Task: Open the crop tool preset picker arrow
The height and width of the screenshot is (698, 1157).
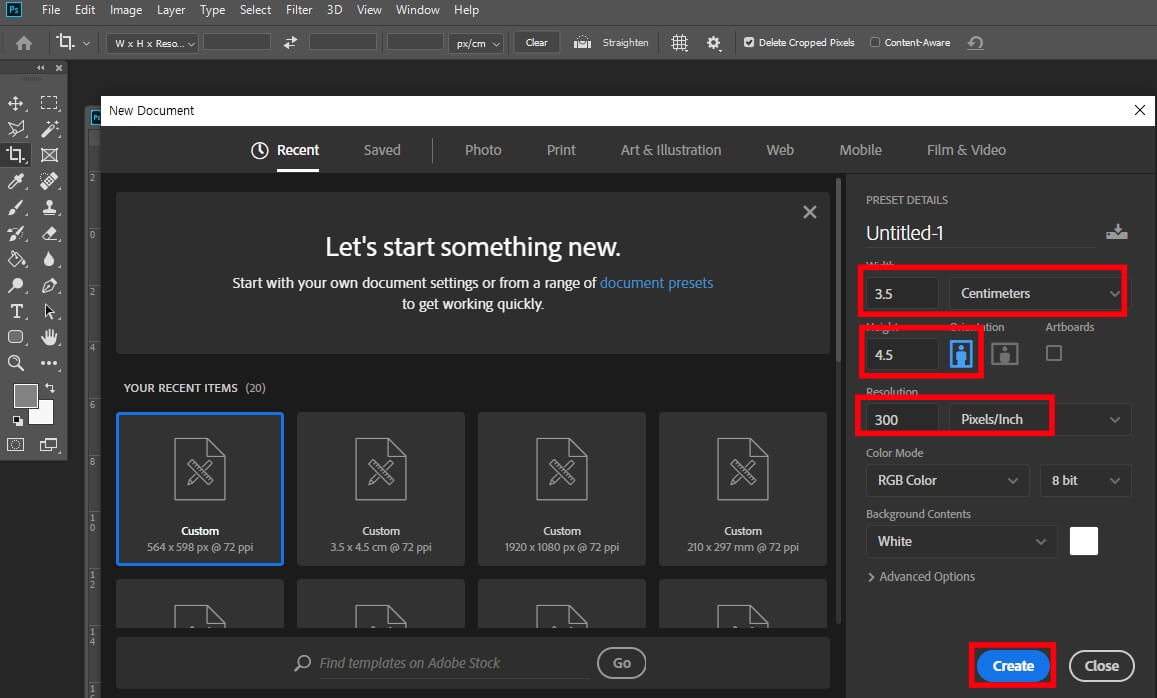Action: click(x=86, y=43)
